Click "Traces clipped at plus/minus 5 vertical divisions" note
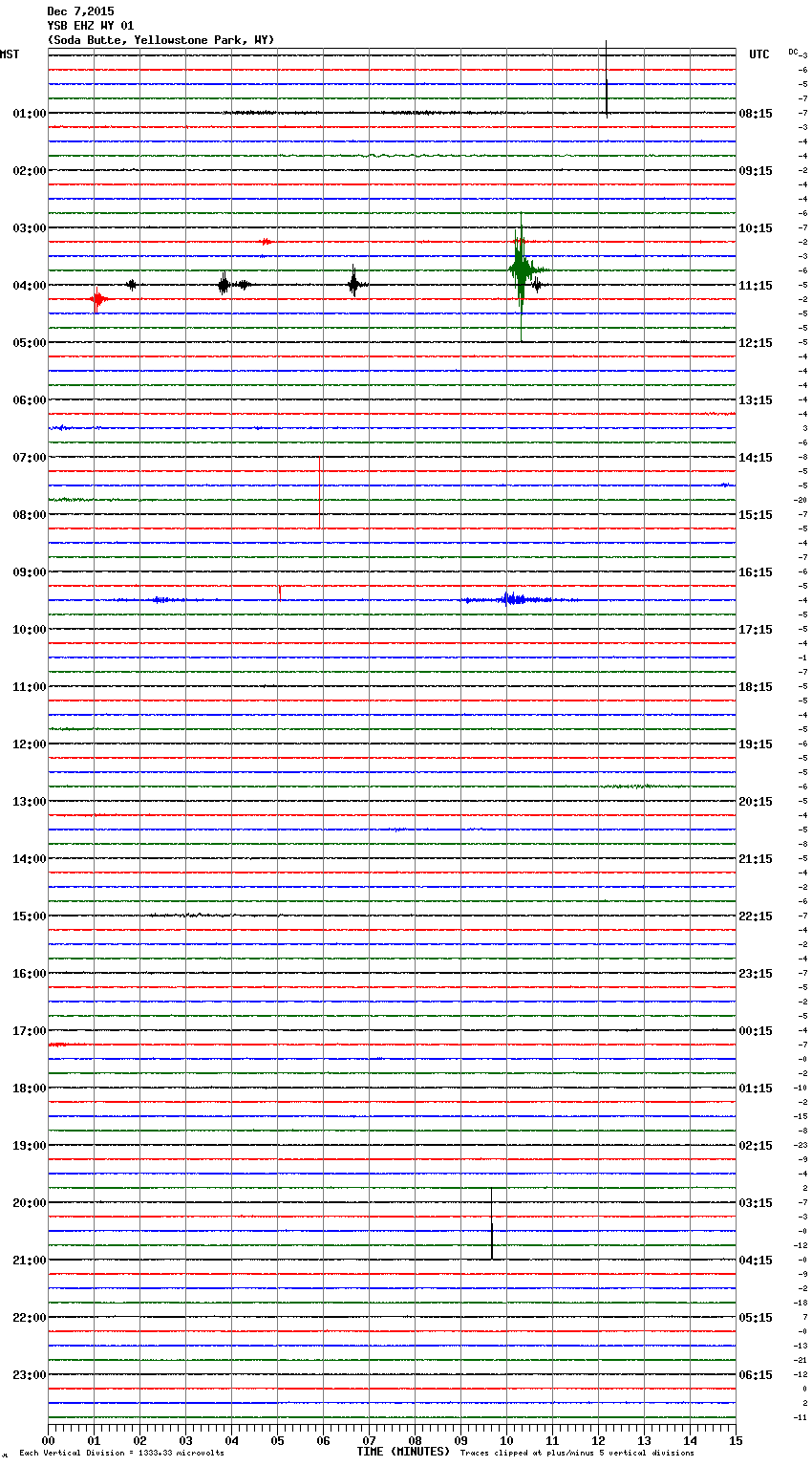This screenshot has height=1466, width=812. click(577, 1454)
